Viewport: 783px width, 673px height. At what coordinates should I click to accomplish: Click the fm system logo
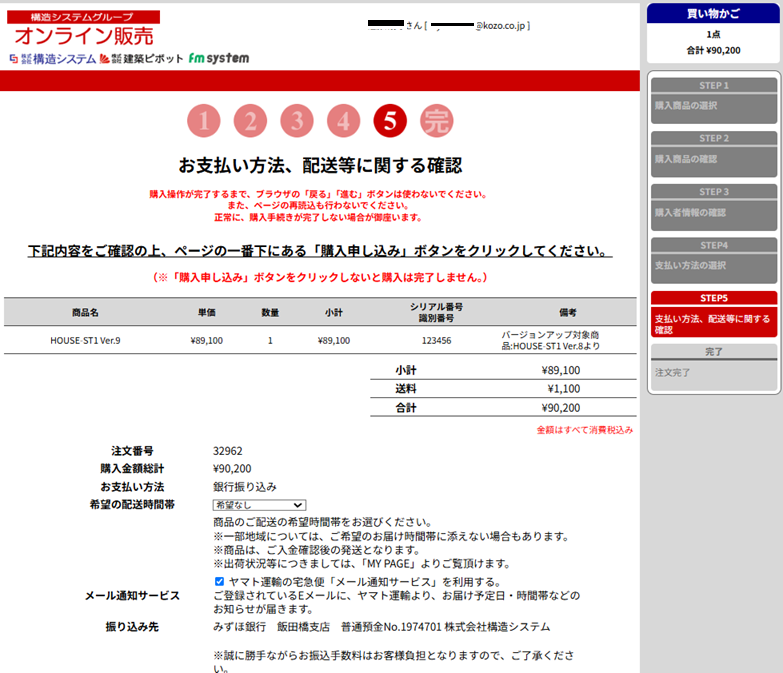(218, 59)
